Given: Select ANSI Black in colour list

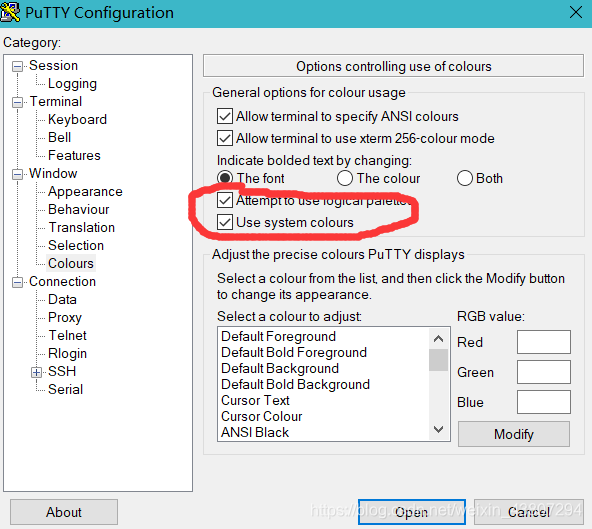Looking at the screenshot, I should (x=255, y=432).
